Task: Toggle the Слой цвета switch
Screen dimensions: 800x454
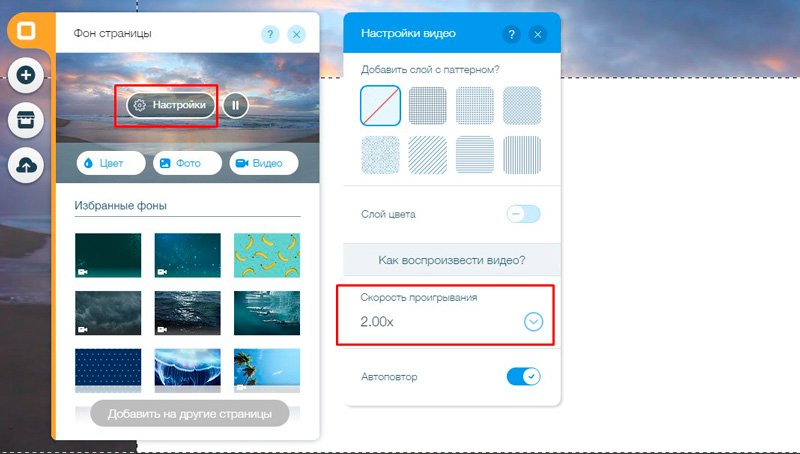Action: click(523, 214)
